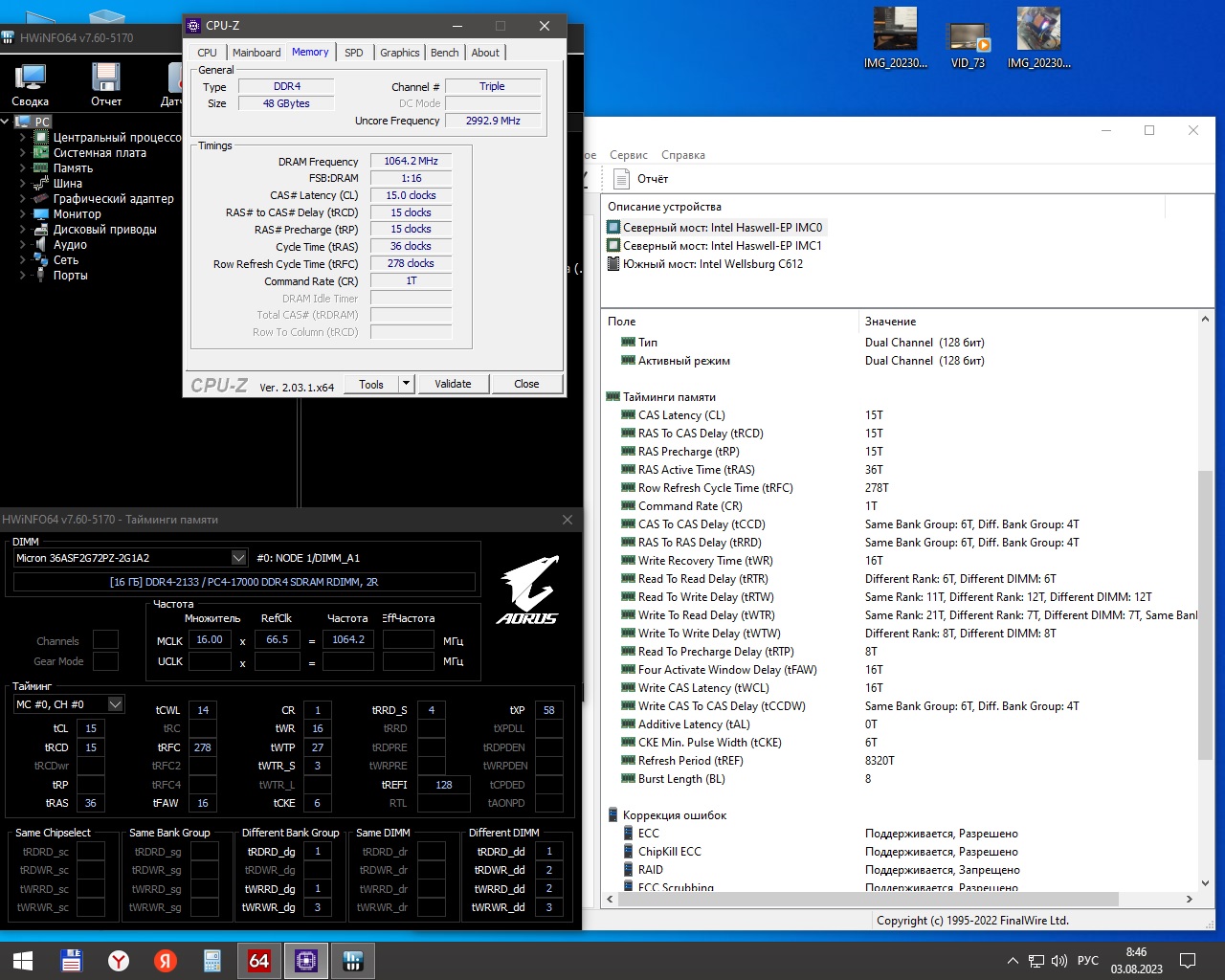The width and height of the screenshot is (1225, 980).
Task: Expand the Порты tree node
Action: tap(23, 276)
